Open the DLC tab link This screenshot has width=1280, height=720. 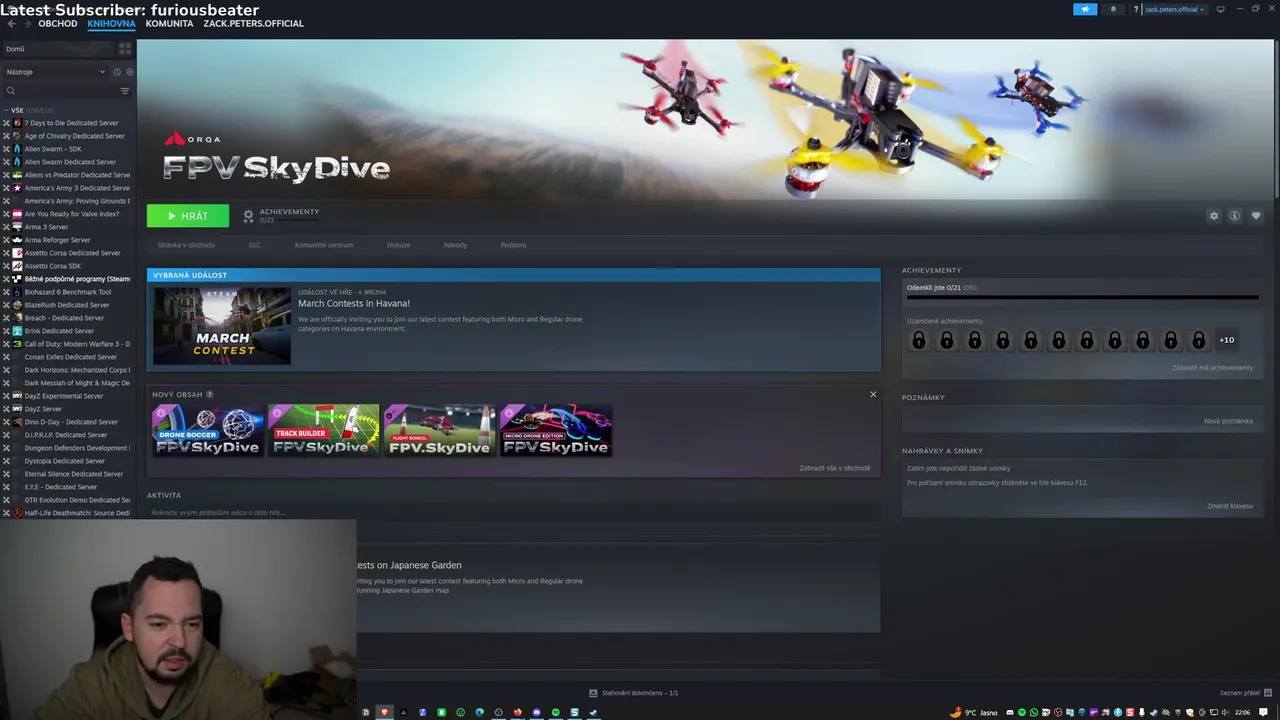pos(255,245)
